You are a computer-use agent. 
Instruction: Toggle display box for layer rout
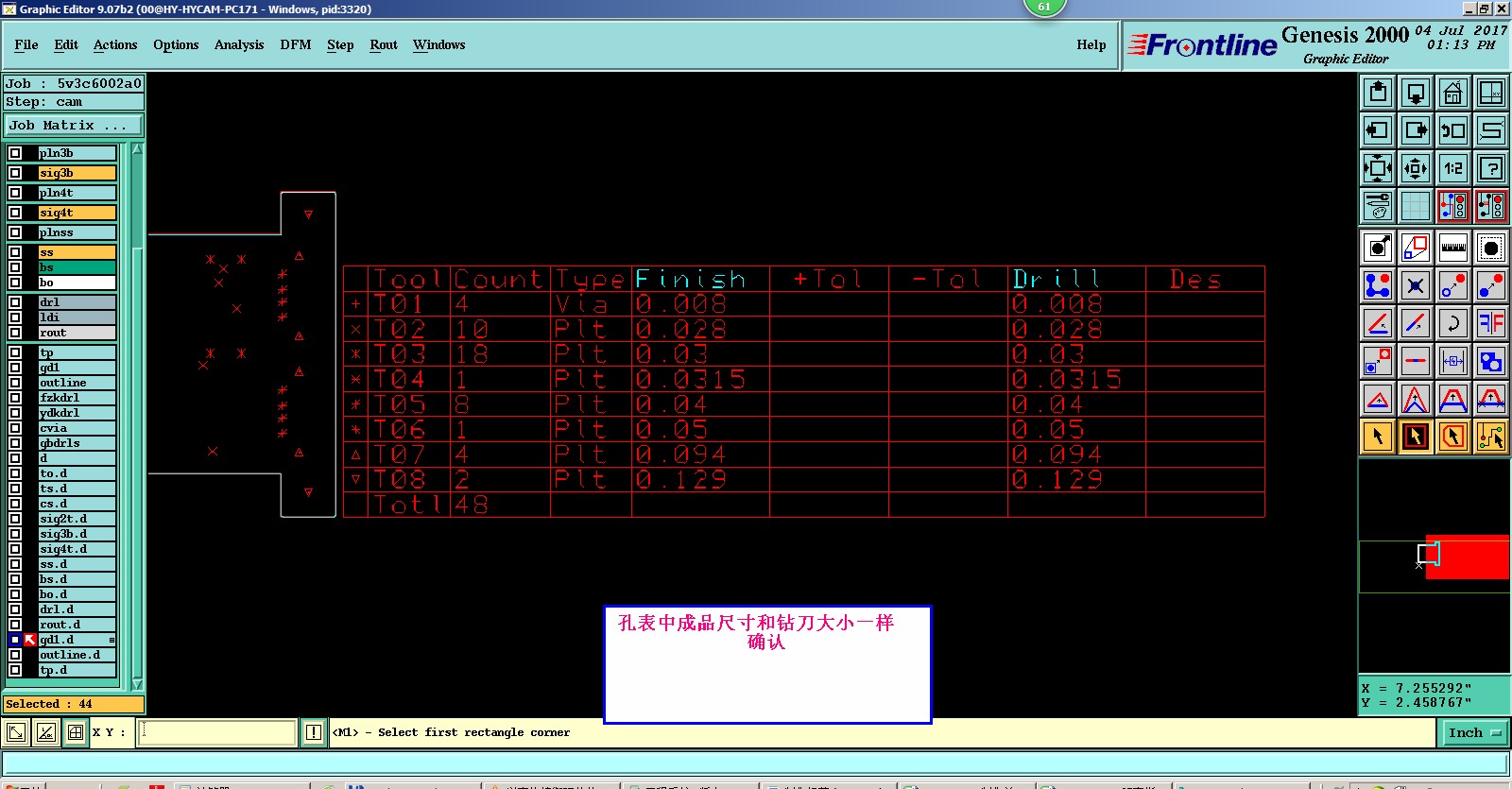[x=15, y=333]
